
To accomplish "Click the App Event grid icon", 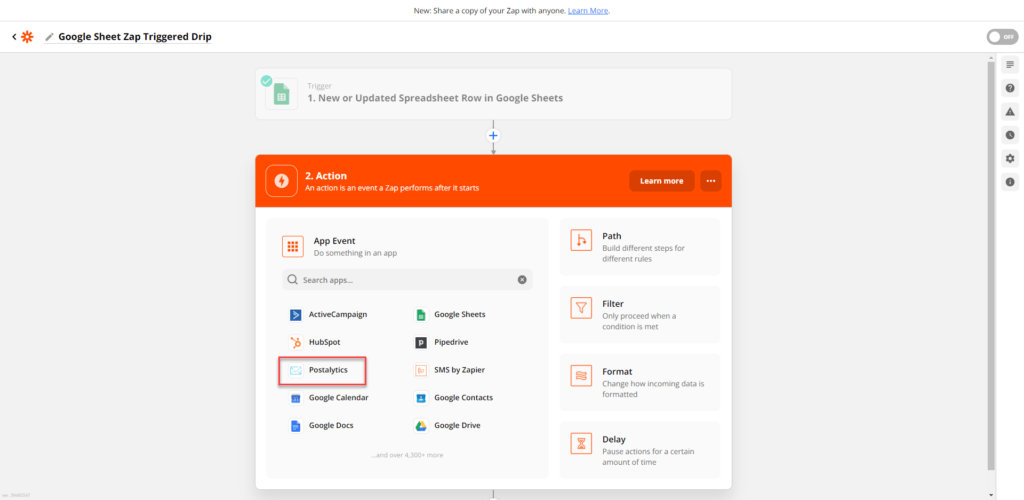I will point(293,246).
